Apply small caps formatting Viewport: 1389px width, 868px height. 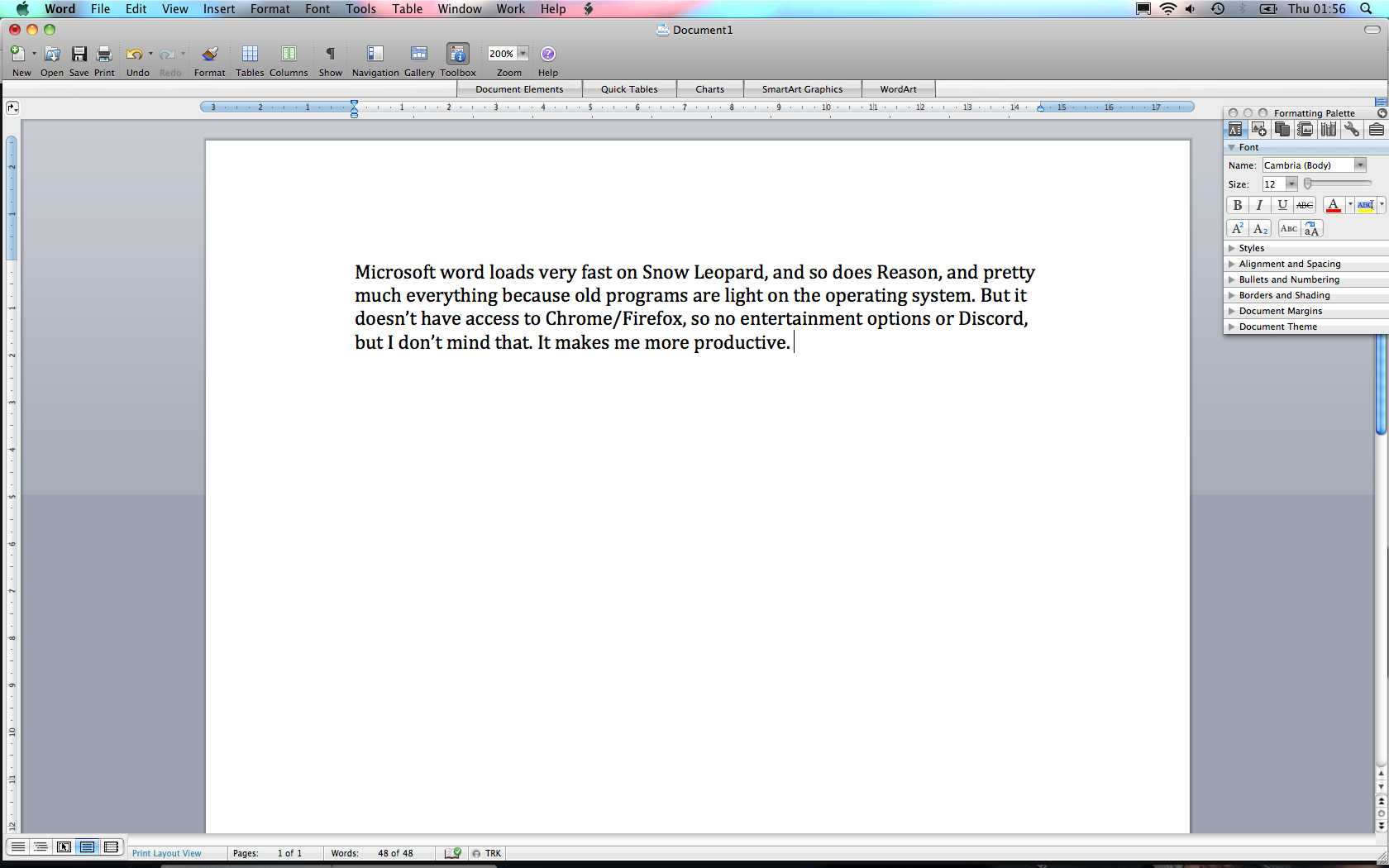coord(1289,229)
